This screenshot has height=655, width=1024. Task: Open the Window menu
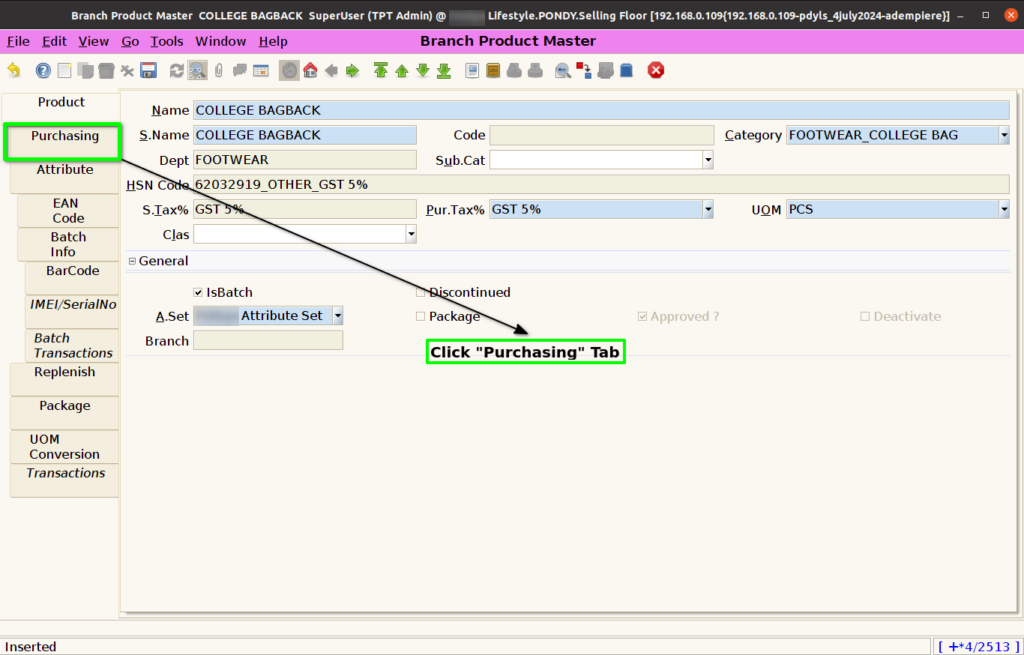[x=221, y=41]
